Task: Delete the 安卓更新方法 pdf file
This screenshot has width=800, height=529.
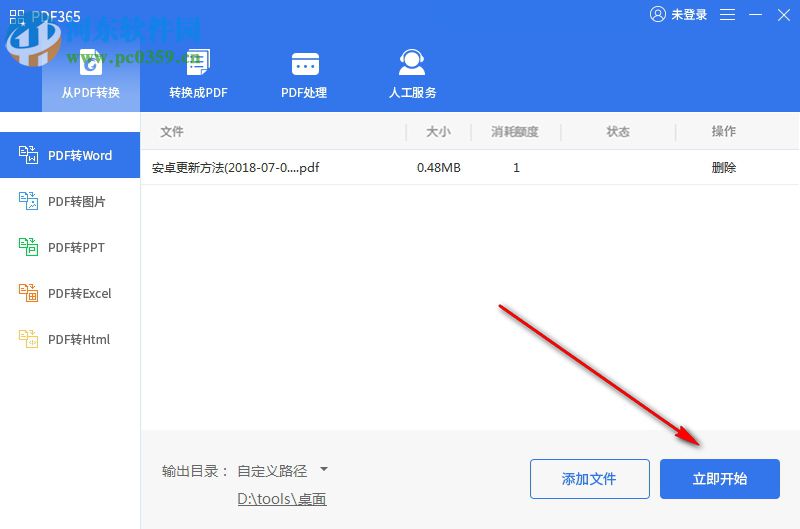Action: pos(723,167)
